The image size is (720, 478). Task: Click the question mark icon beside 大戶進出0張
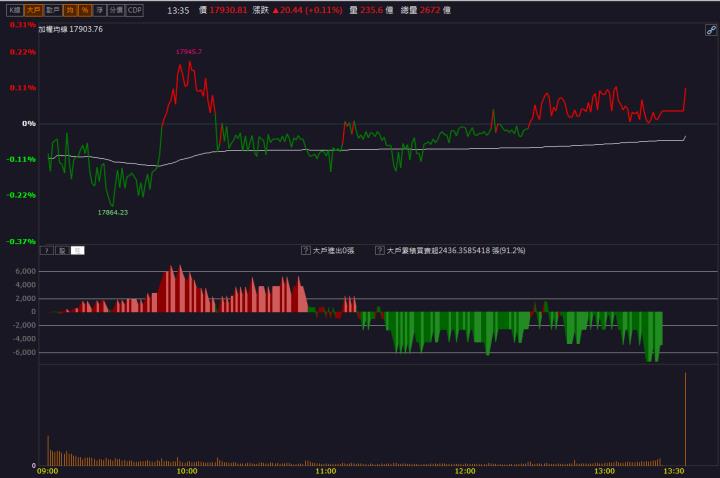306,251
